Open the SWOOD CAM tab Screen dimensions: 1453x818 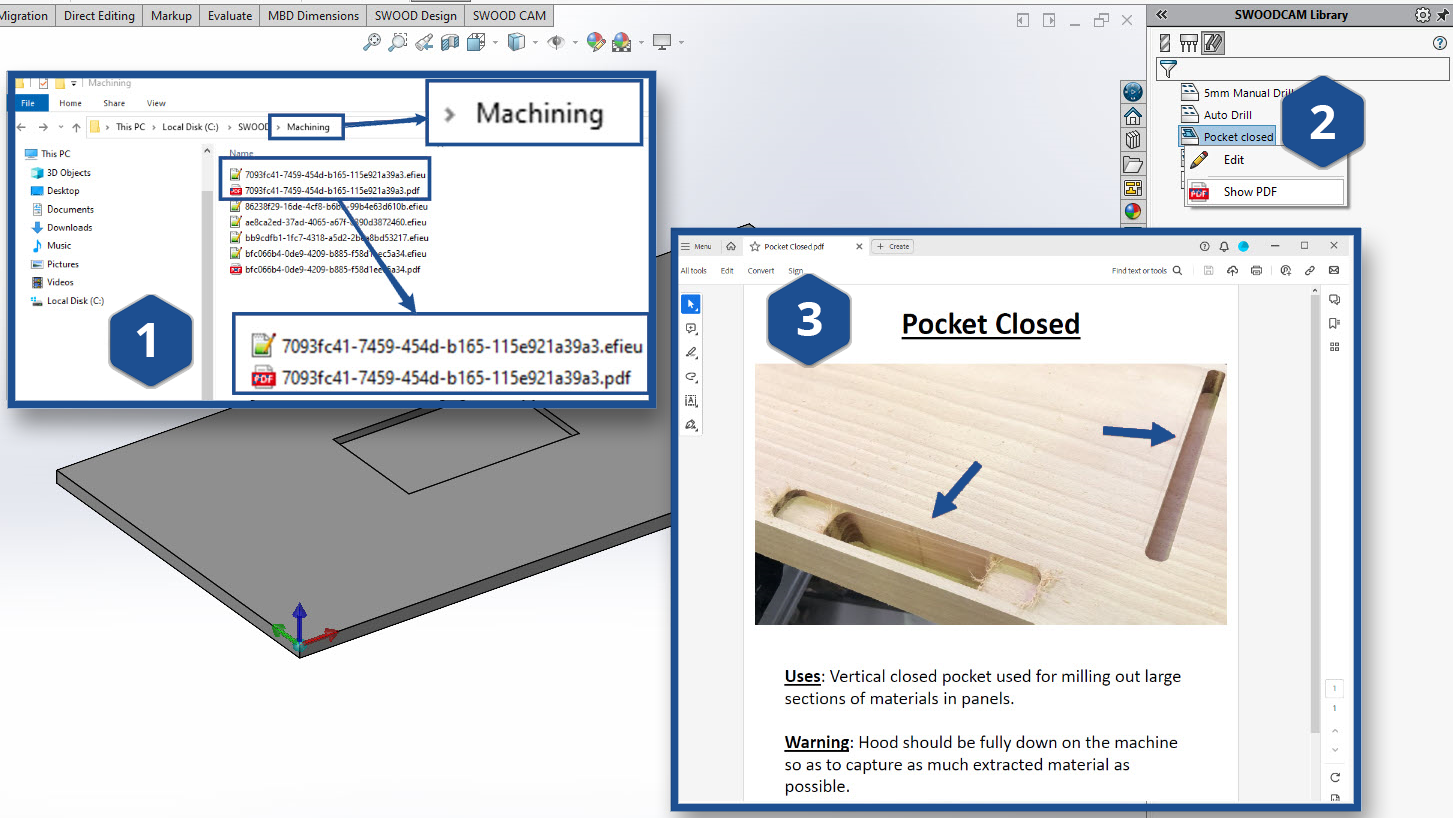tap(509, 15)
